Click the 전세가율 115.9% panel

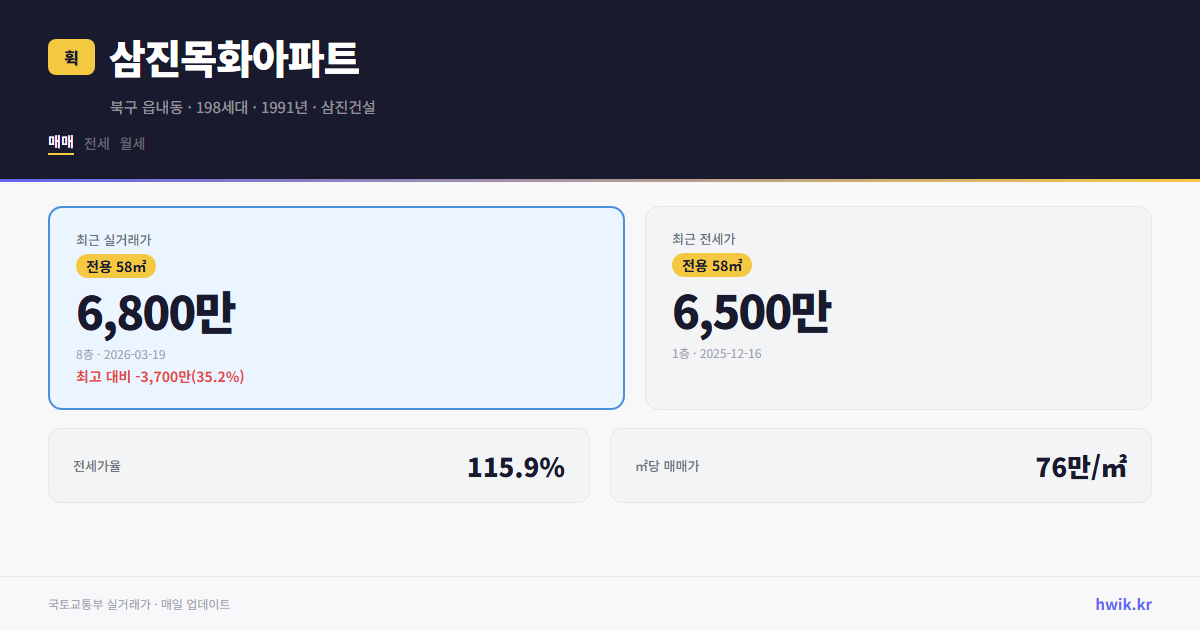[319, 465]
